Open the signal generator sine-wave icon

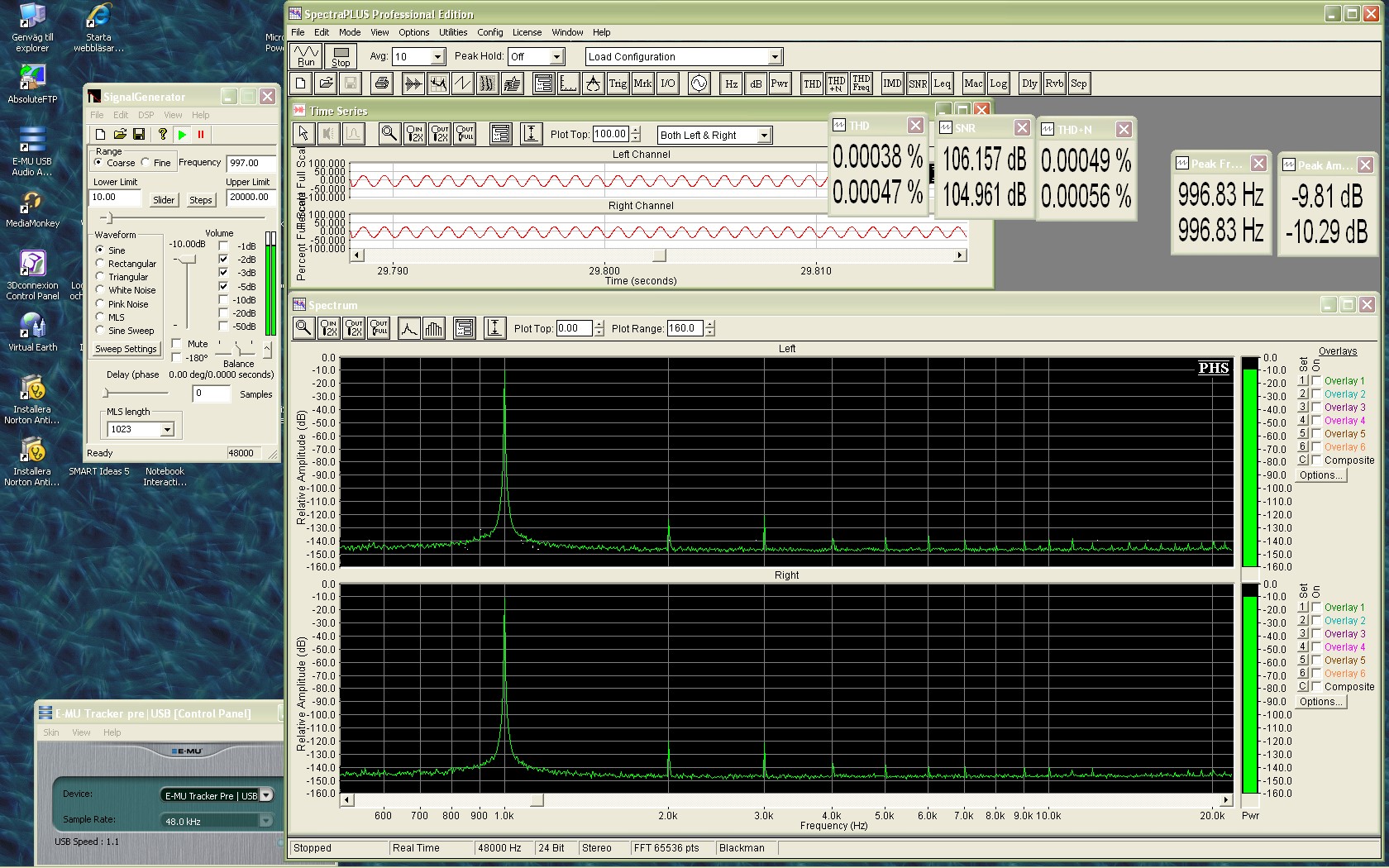[x=699, y=83]
